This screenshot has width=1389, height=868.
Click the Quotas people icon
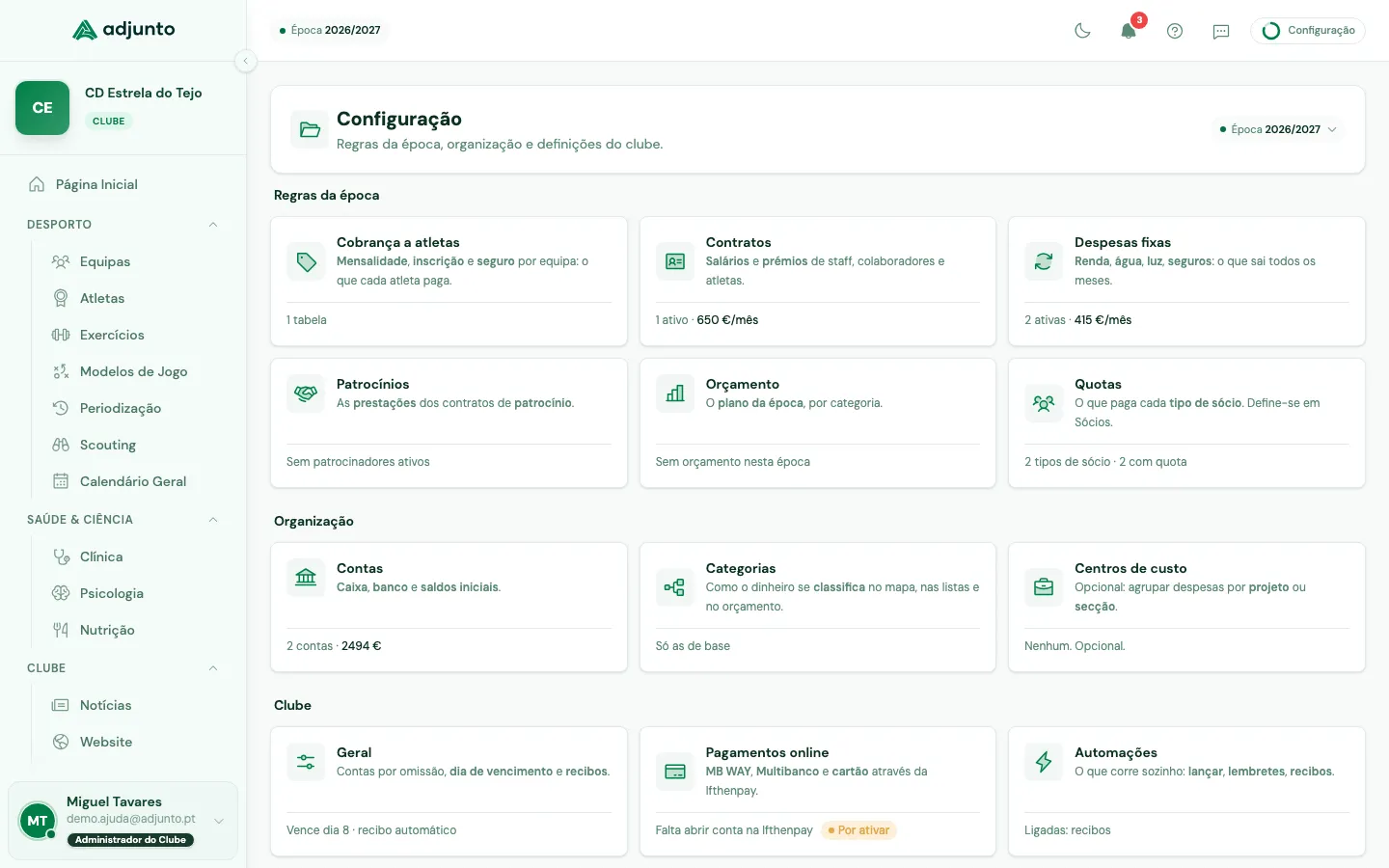point(1044,403)
